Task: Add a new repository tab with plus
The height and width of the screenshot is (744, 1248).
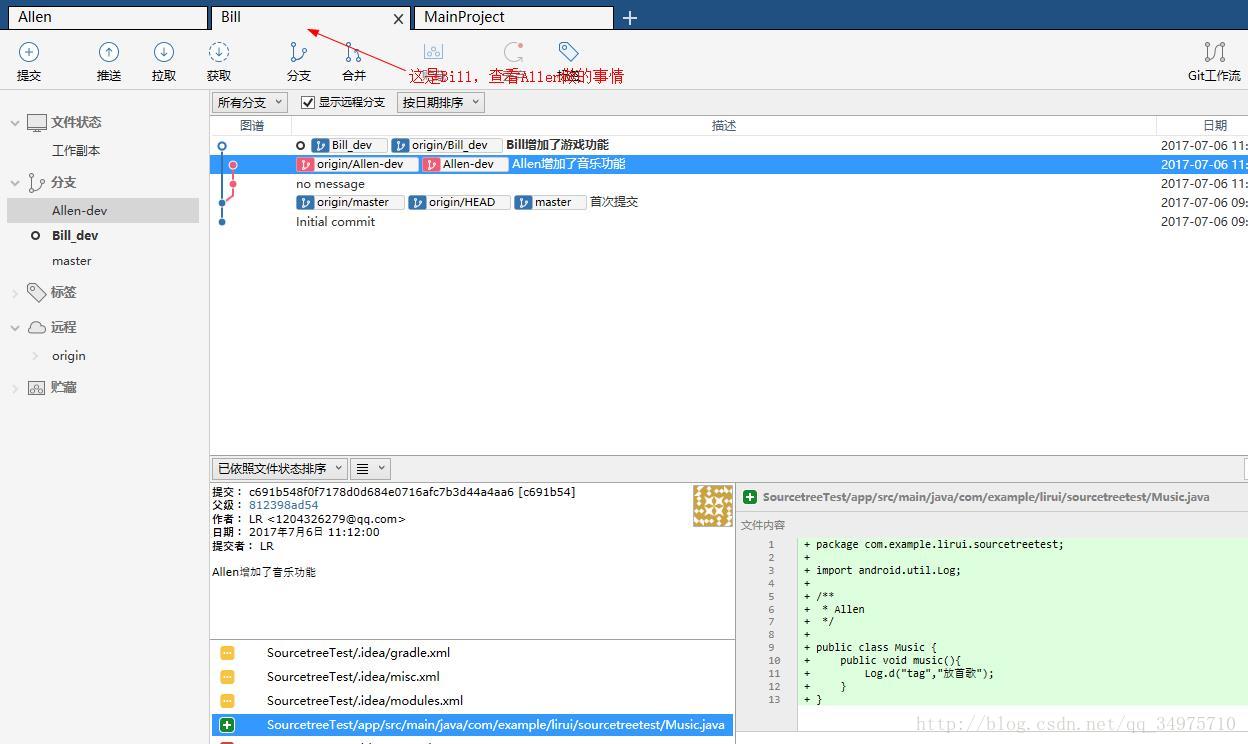Action: click(630, 18)
